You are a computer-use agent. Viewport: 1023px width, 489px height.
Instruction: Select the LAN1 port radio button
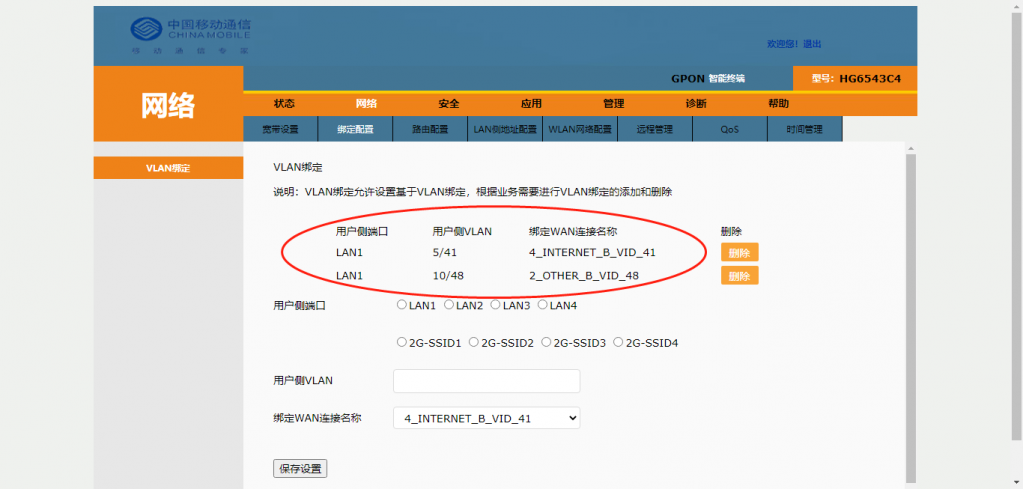coord(402,305)
